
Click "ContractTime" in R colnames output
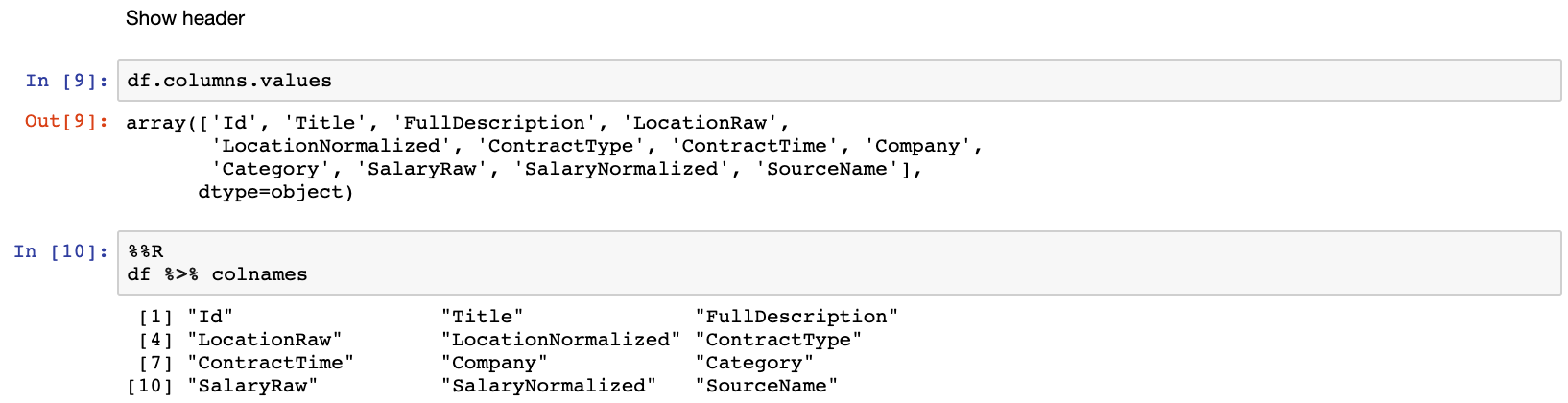271,363
